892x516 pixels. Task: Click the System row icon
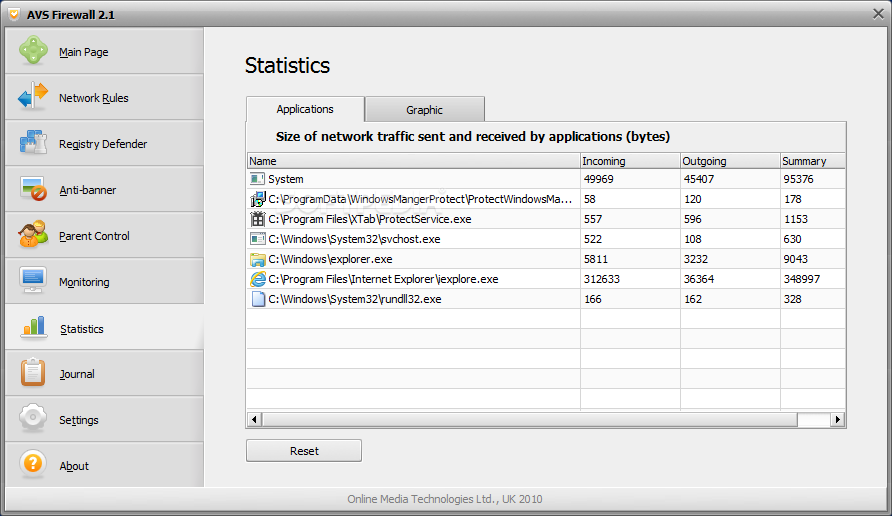tap(257, 179)
